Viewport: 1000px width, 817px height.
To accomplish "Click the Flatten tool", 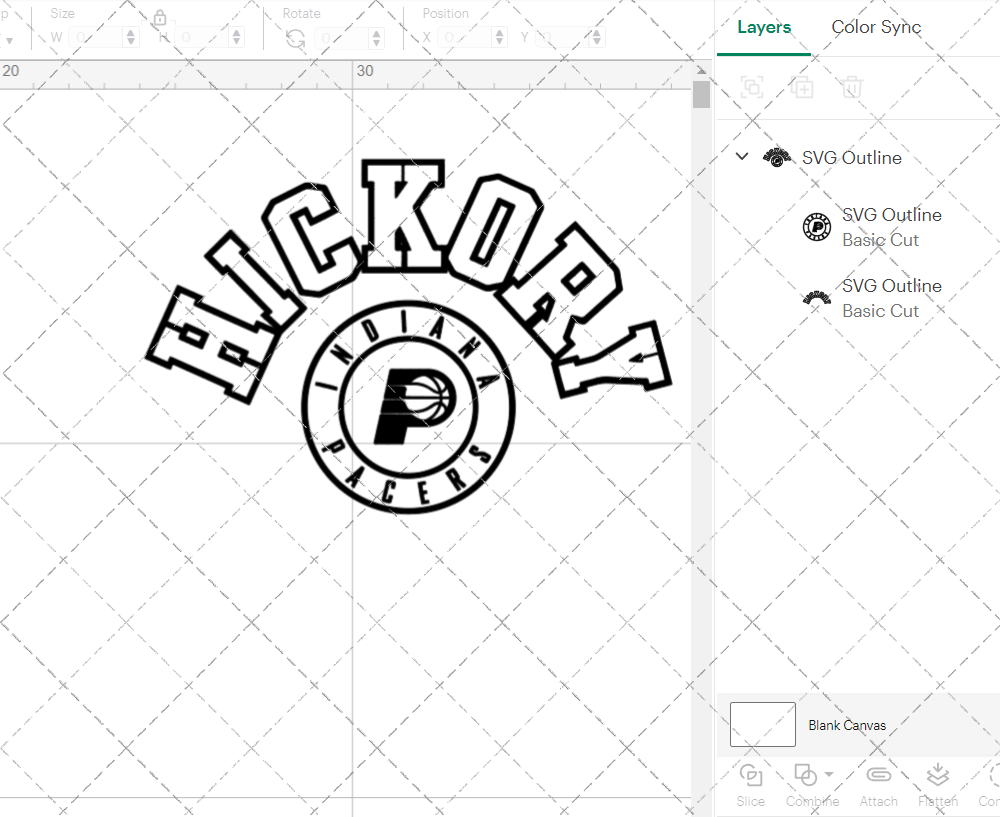I will point(938,784).
